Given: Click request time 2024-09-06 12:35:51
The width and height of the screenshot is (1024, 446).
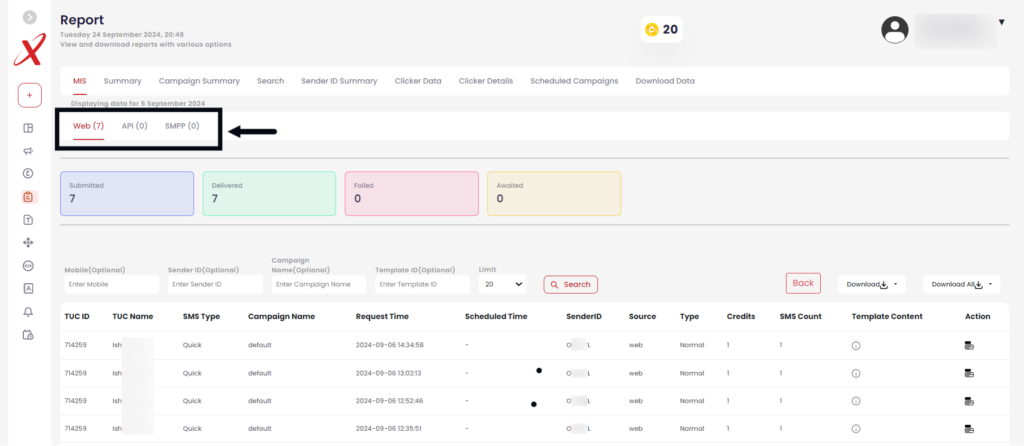Looking at the screenshot, I should [389, 429].
